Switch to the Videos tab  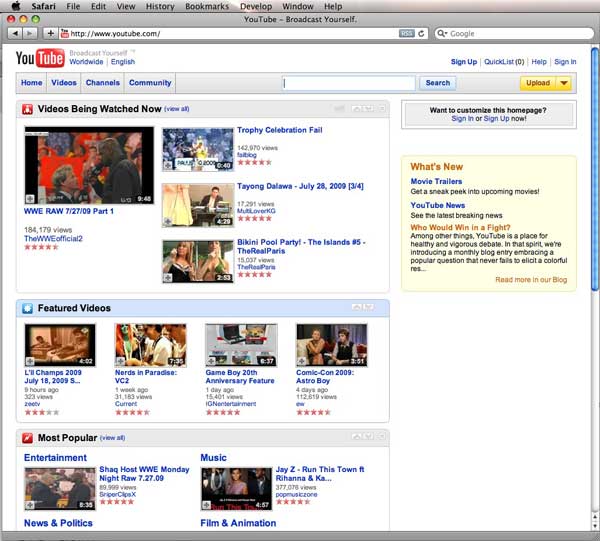tap(64, 83)
